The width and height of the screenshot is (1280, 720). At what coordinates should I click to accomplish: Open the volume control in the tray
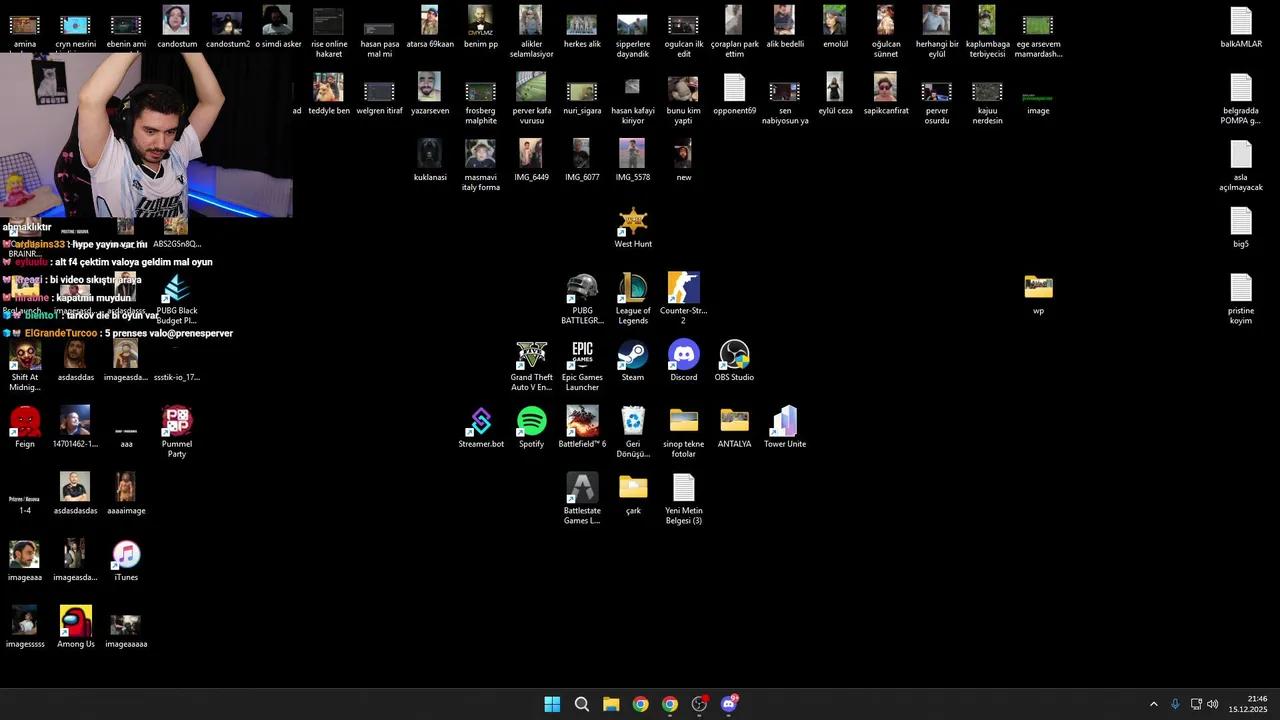point(1213,704)
